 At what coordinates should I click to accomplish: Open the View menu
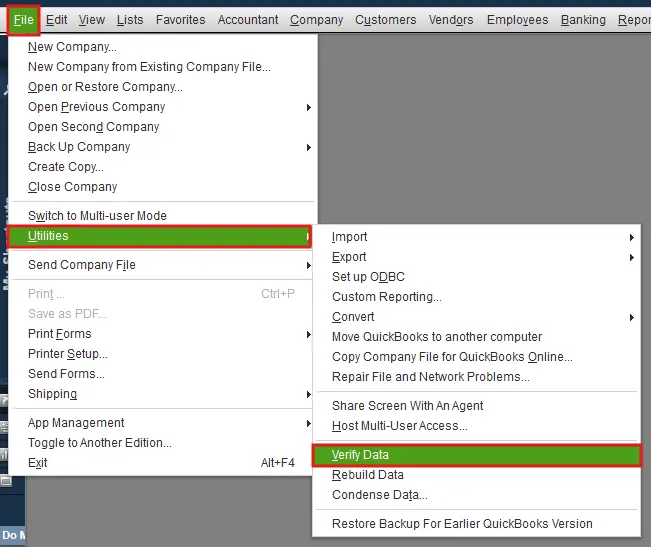(x=92, y=20)
